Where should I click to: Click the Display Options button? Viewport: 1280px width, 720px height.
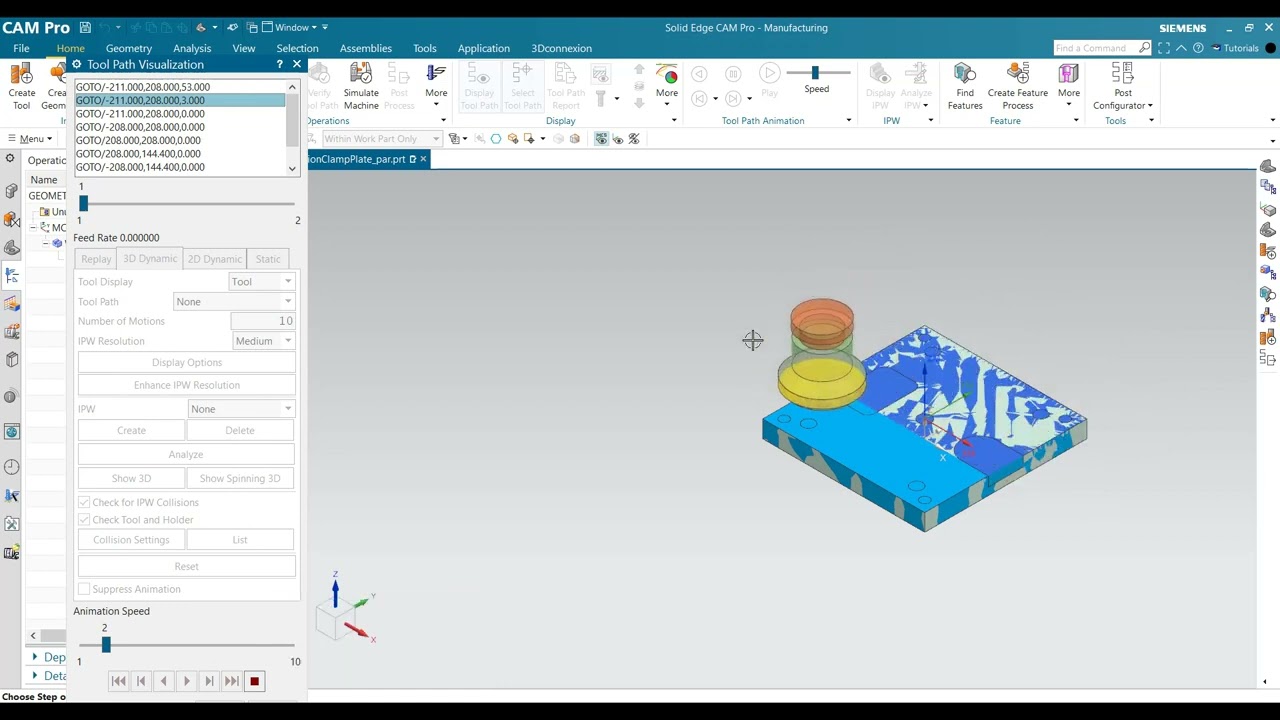click(x=187, y=362)
